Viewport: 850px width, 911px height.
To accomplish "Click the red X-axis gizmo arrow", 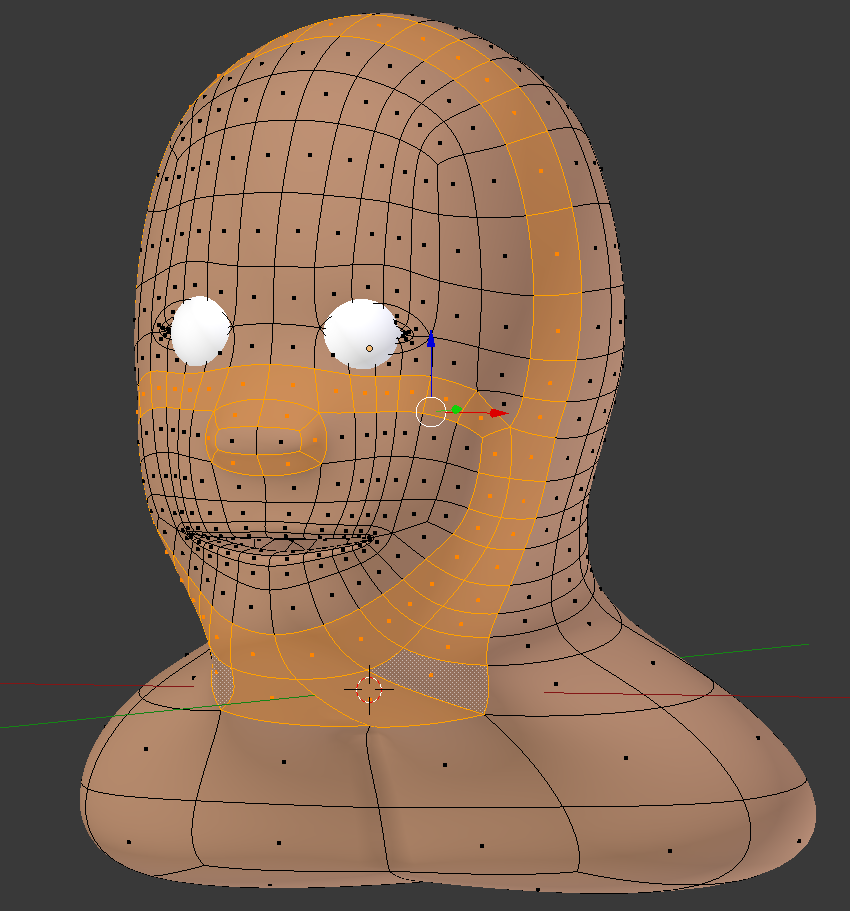I will 497,411.
